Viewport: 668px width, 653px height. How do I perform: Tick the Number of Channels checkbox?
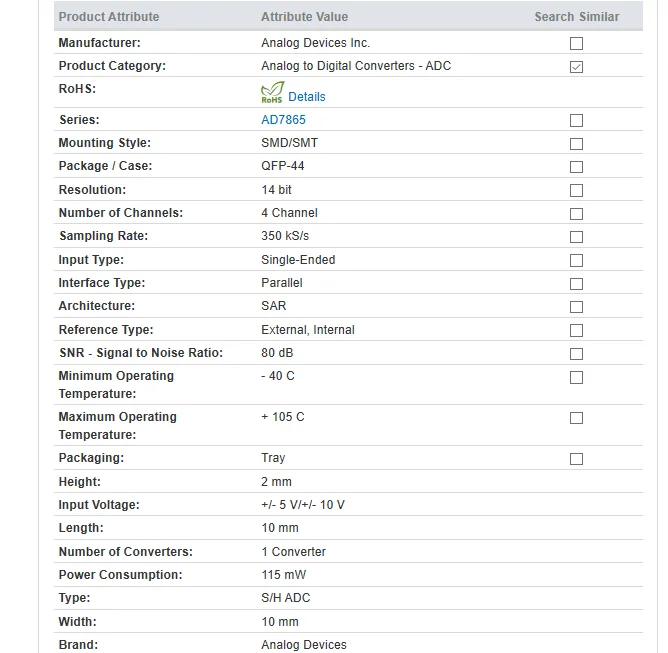click(576, 213)
